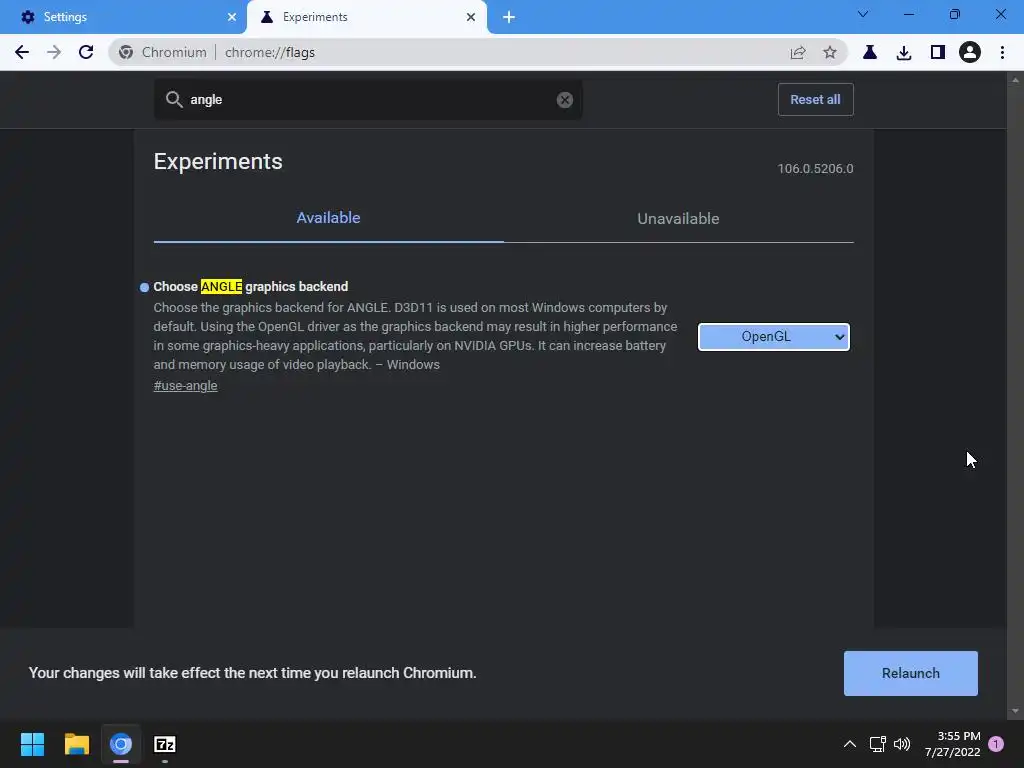Open the #use-angle flag link
This screenshot has width=1024, height=768.
[x=185, y=386]
